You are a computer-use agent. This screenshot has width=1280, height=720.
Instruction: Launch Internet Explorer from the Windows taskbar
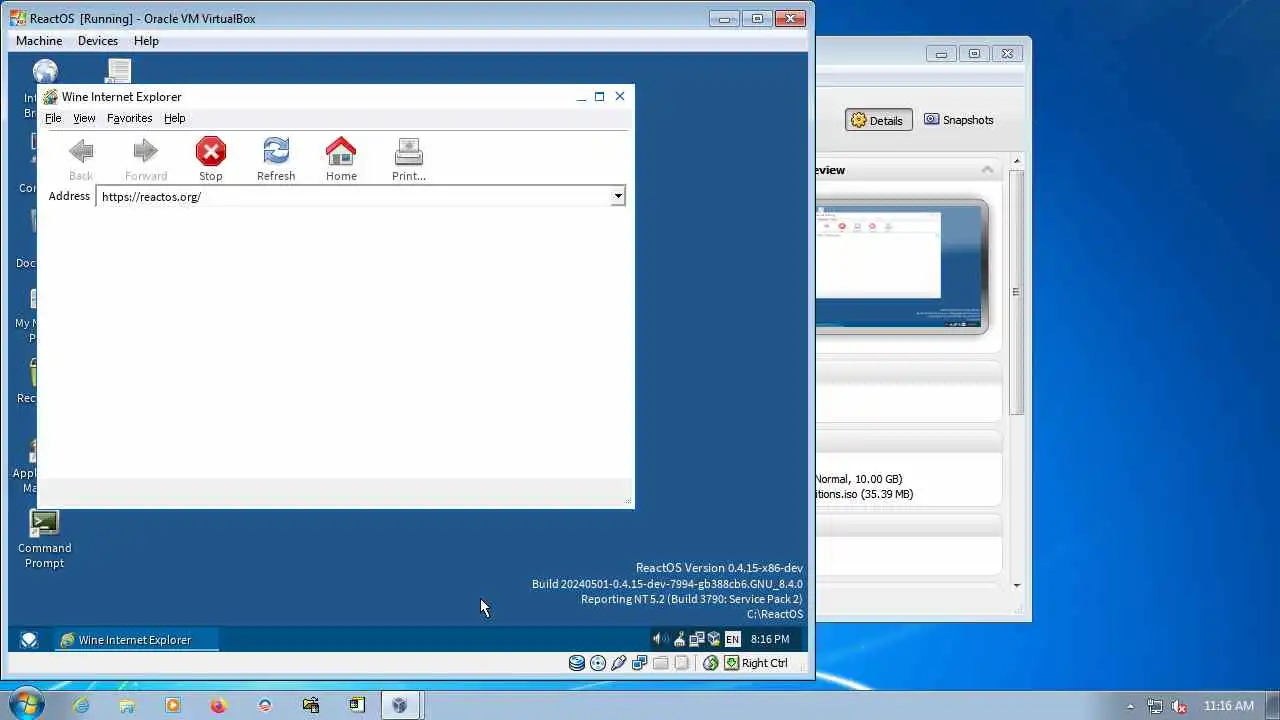point(81,705)
